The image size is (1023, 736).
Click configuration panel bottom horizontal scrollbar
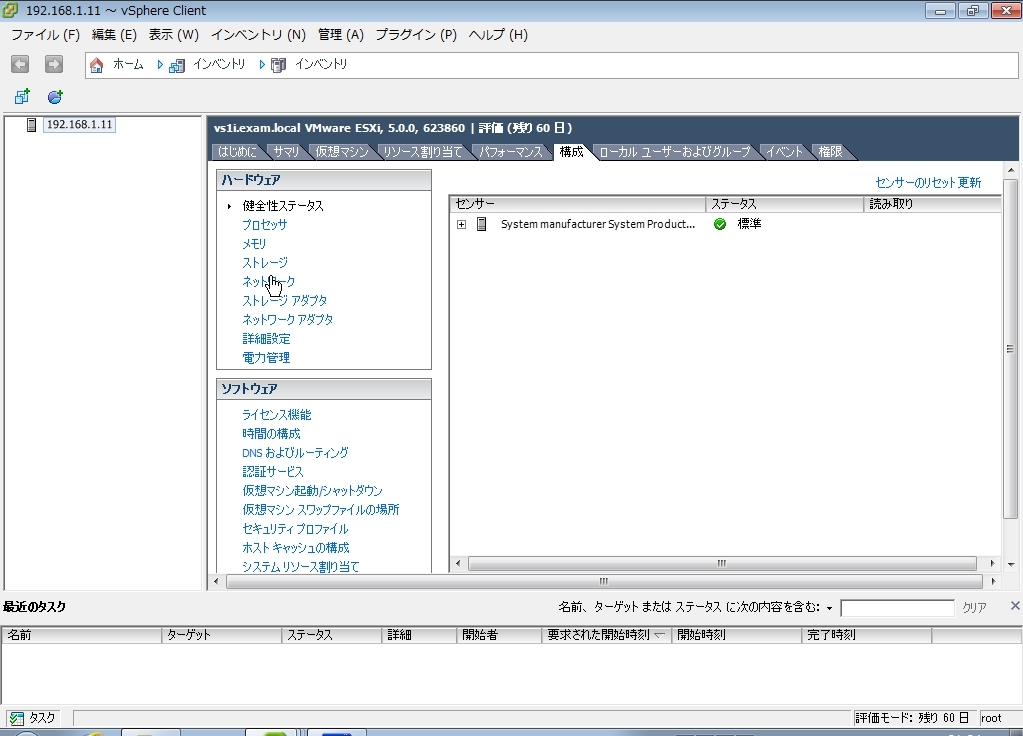(x=604, y=581)
